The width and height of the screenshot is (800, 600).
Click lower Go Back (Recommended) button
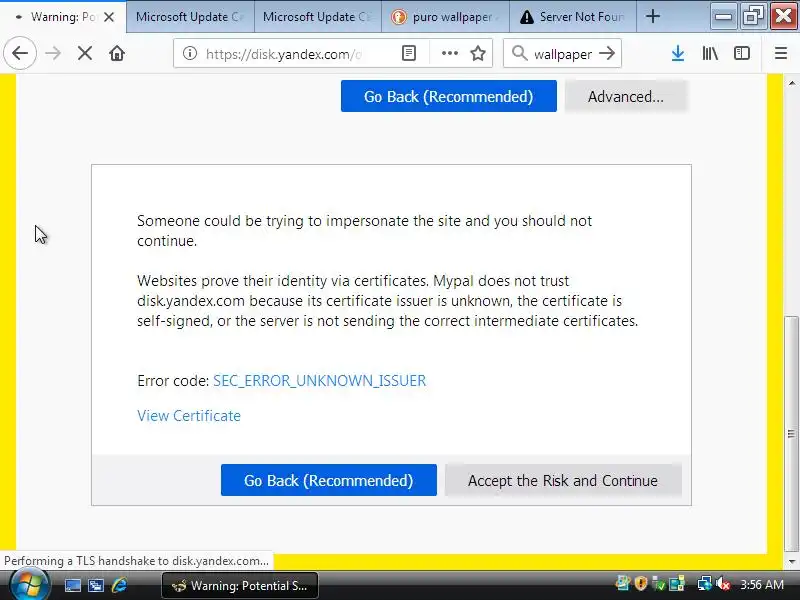pos(329,480)
